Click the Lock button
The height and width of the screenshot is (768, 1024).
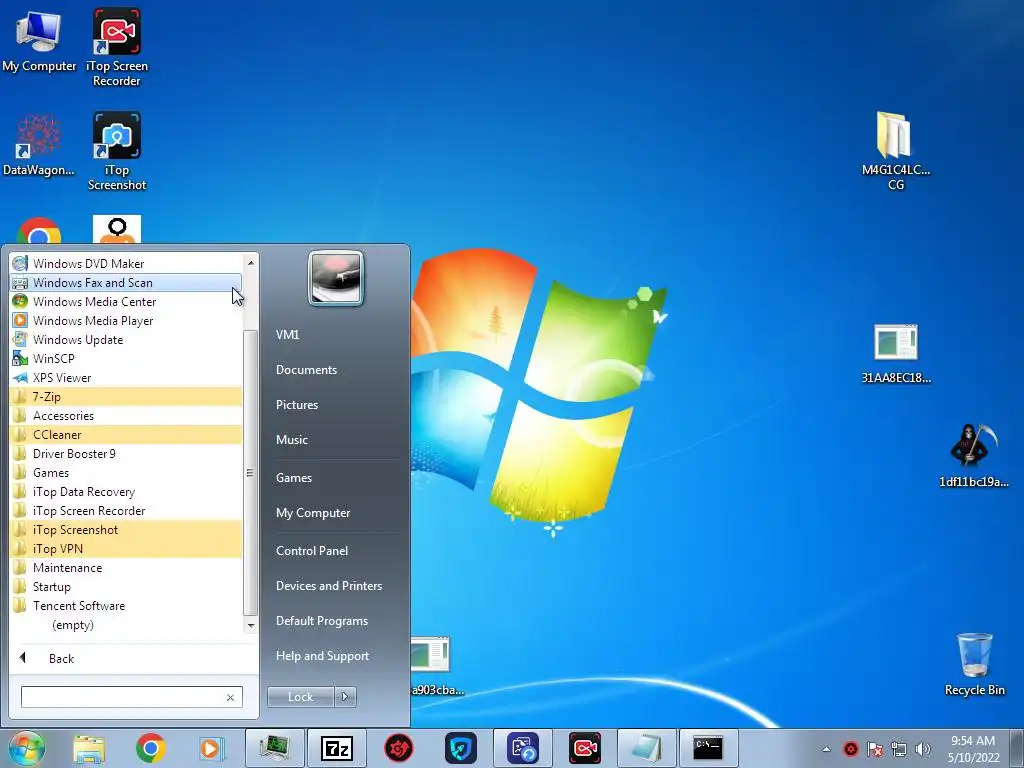point(300,697)
